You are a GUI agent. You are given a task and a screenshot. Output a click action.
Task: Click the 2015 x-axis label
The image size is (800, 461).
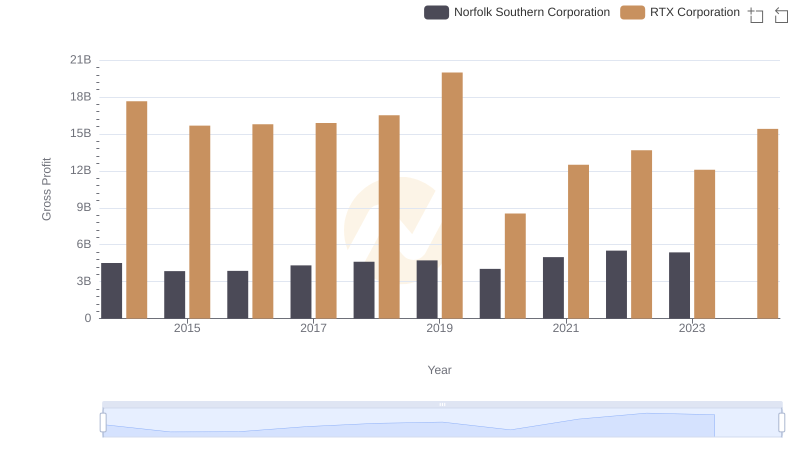click(x=187, y=328)
